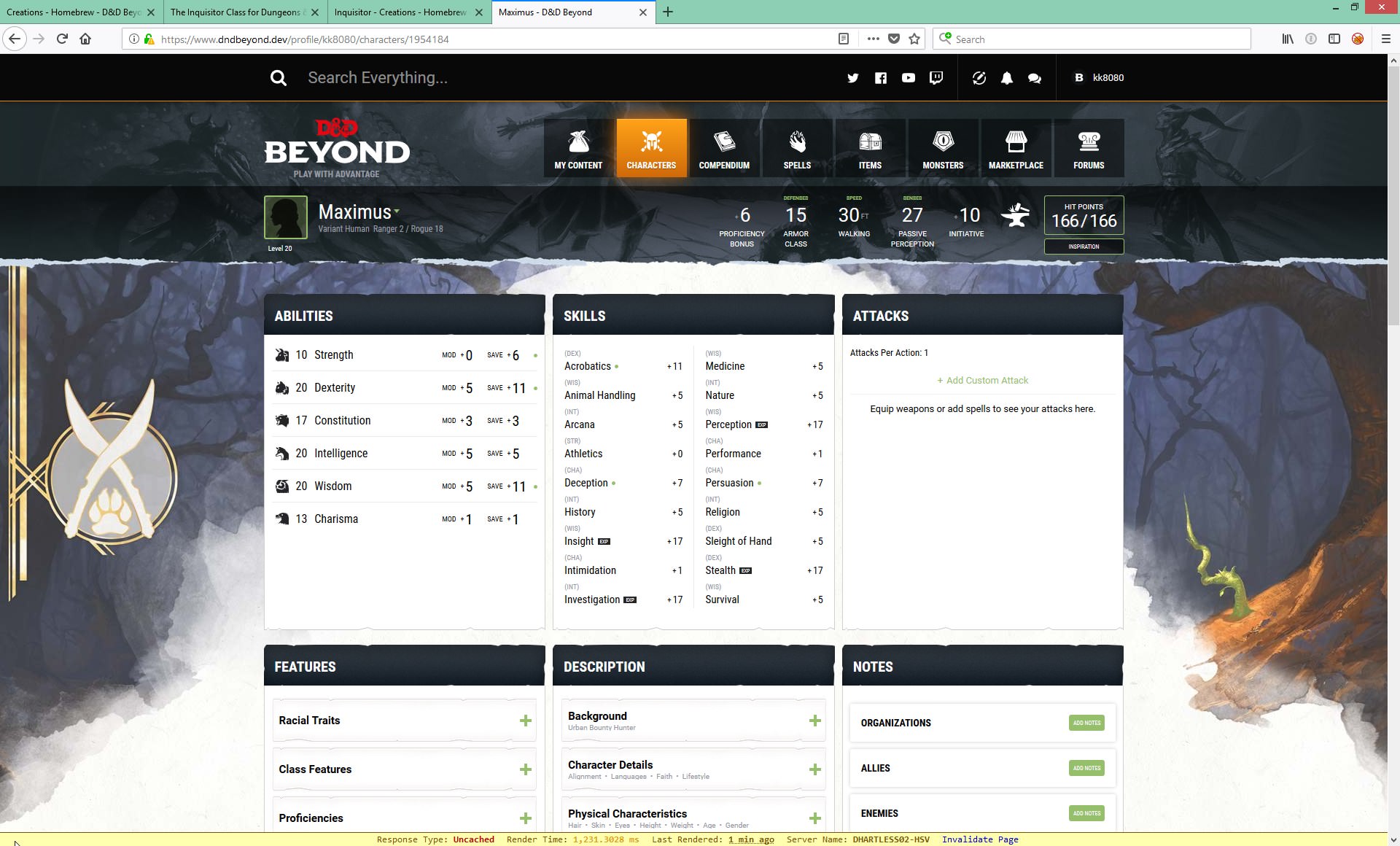The image size is (1400, 846).
Task: Click the Intelligence ability icon
Action: pyautogui.click(x=281, y=454)
